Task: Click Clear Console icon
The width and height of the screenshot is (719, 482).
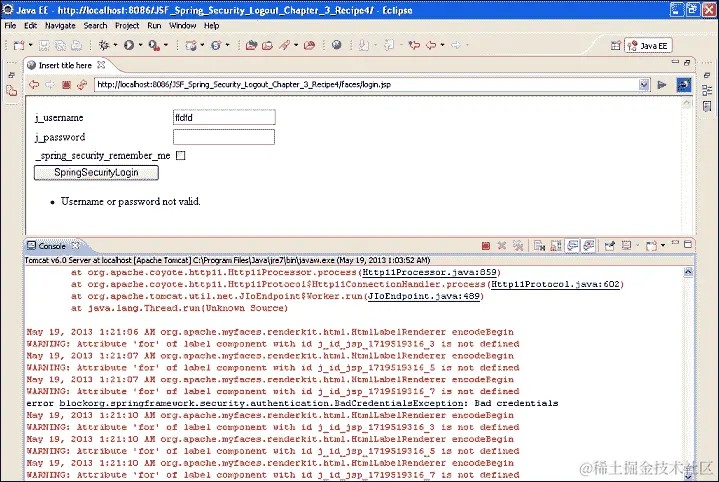Action: [x=539, y=246]
